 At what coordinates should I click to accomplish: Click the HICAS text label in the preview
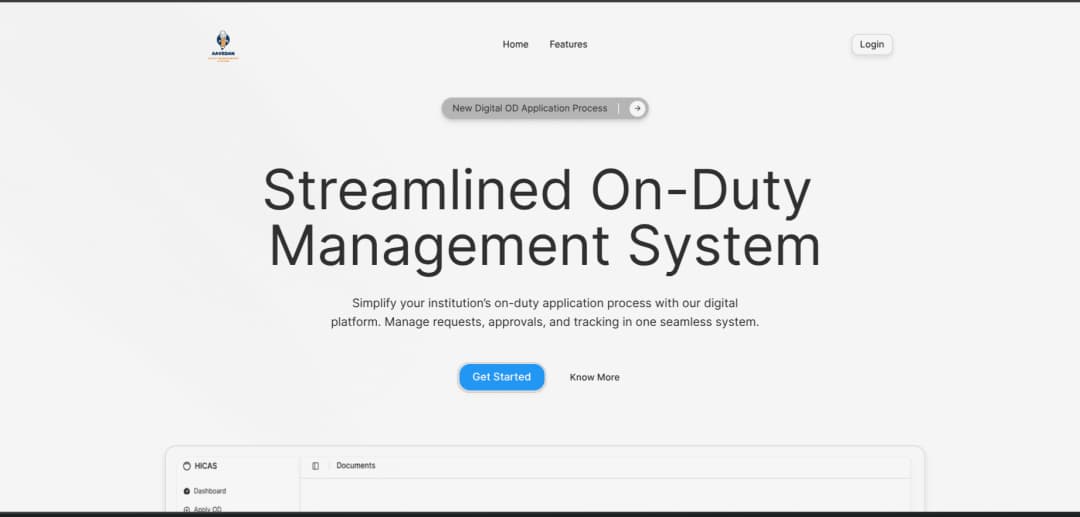click(205, 466)
